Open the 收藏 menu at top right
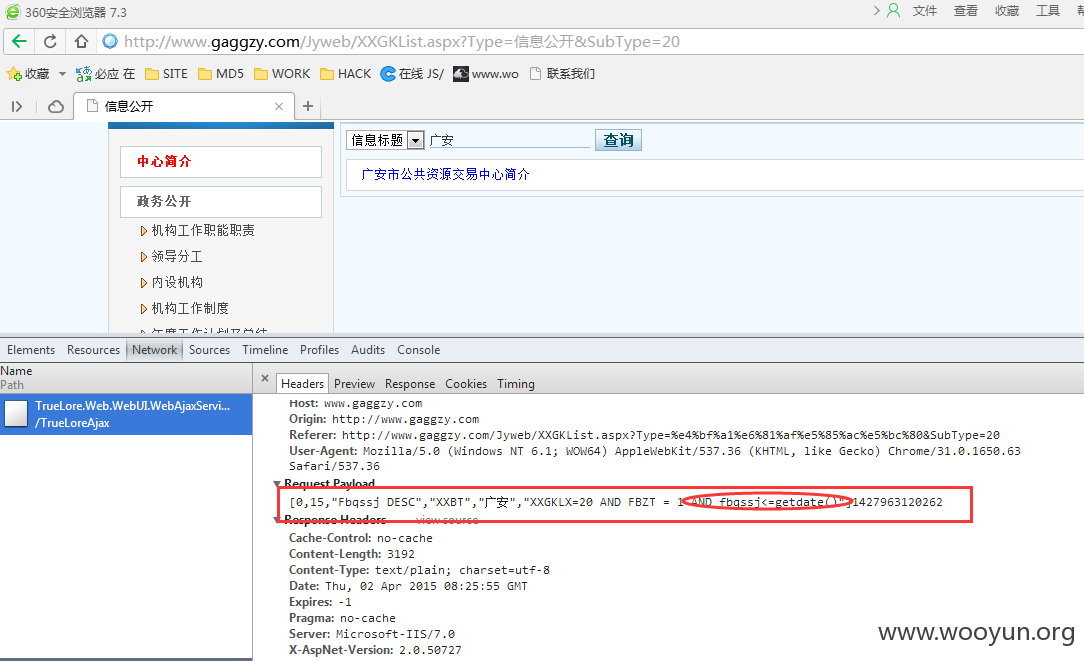Viewport: 1084px width, 661px height. [1007, 10]
